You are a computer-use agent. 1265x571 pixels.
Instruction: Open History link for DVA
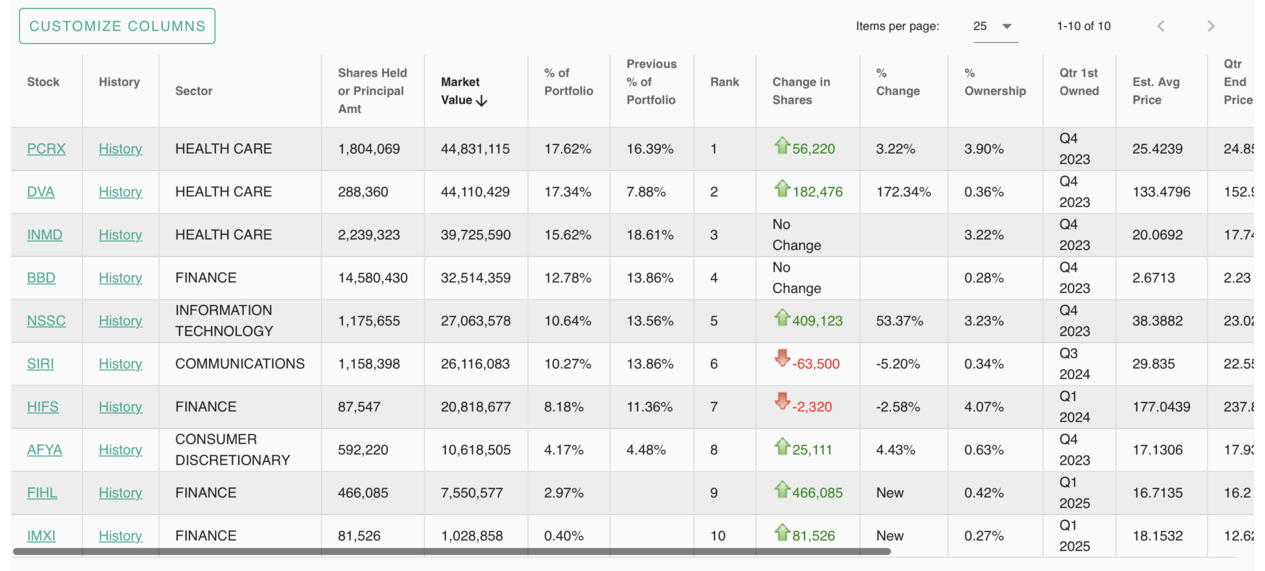(x=120, y=192)
